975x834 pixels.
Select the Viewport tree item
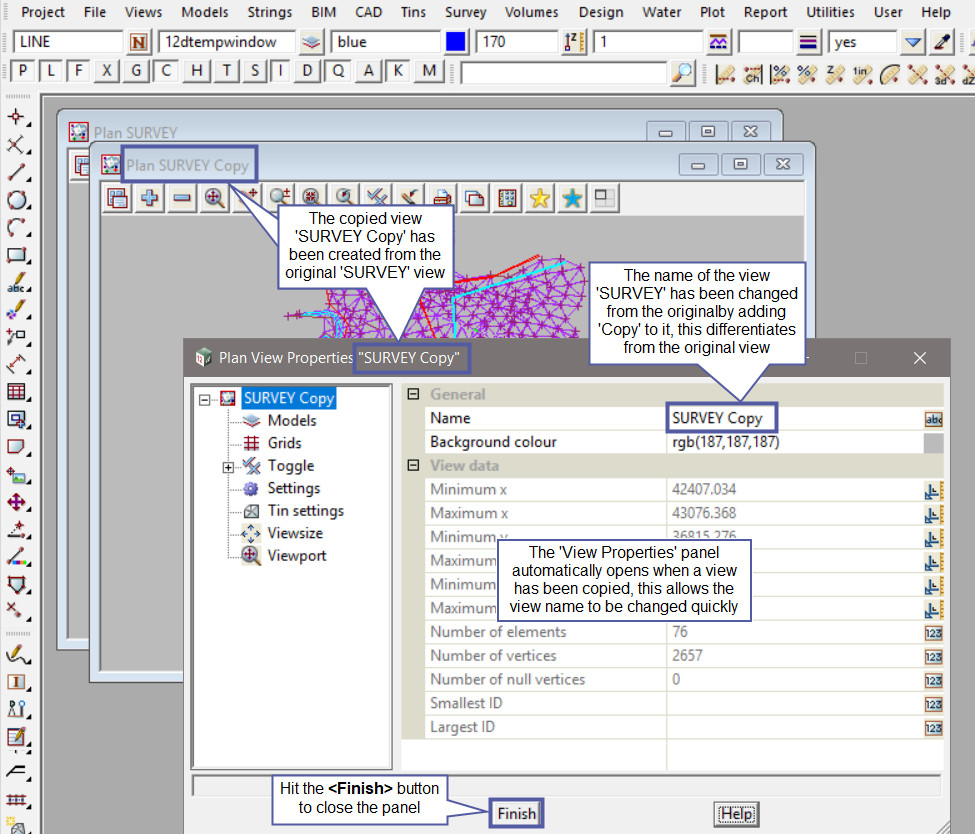(296, 556)
